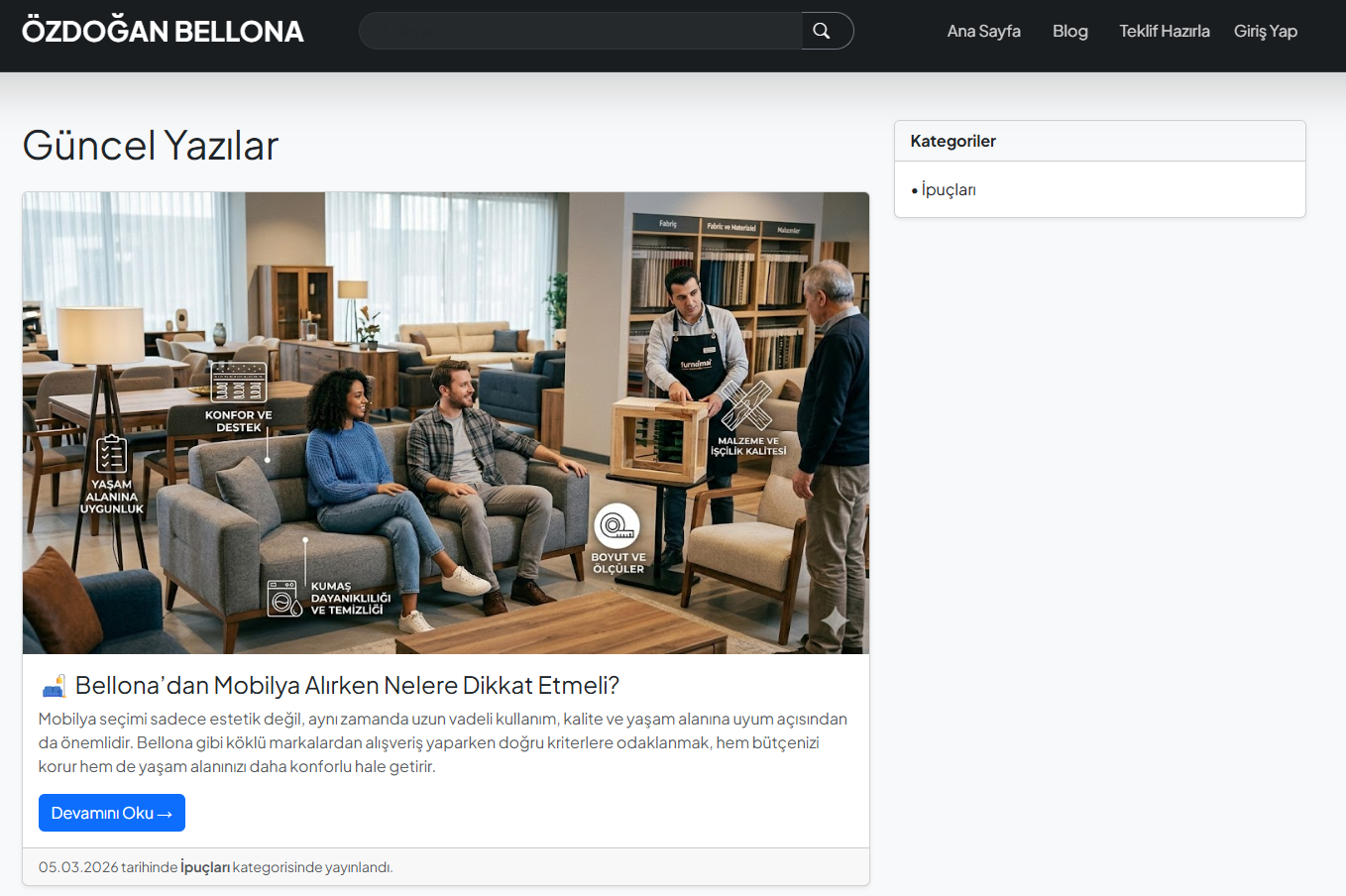This screenshot has width=1346, height=896.
Task: Click the Kategoriler panel header
Action: 1100,141
